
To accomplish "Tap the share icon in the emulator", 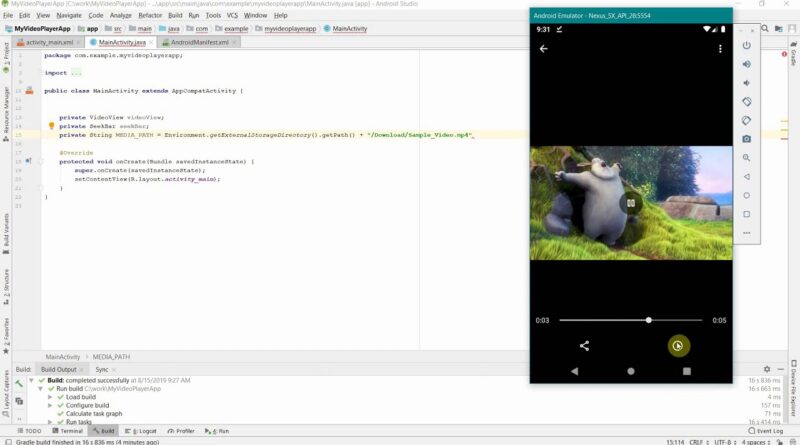I will [x=584, y=345].
